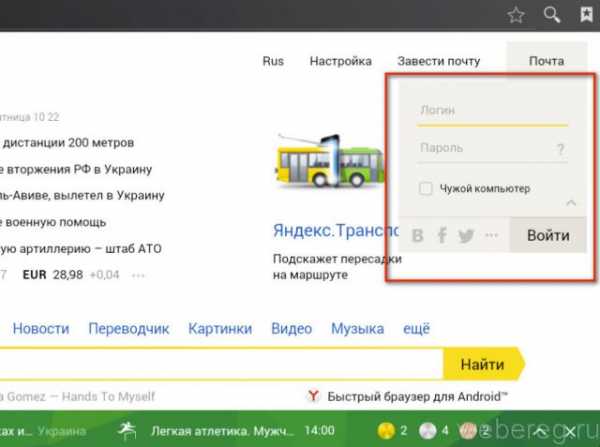
Task: Click the bronze medal count icon
Action: 468,431
